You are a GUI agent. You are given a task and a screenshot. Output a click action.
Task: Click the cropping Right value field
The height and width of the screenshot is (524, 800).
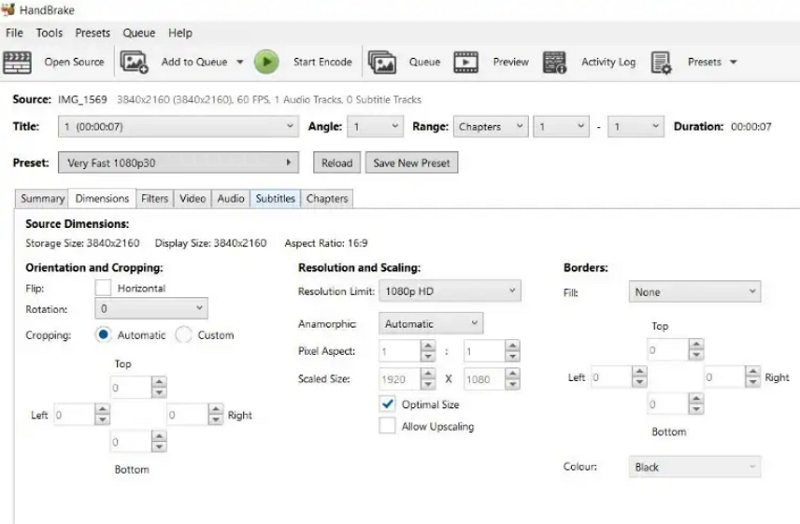(187, 415)
